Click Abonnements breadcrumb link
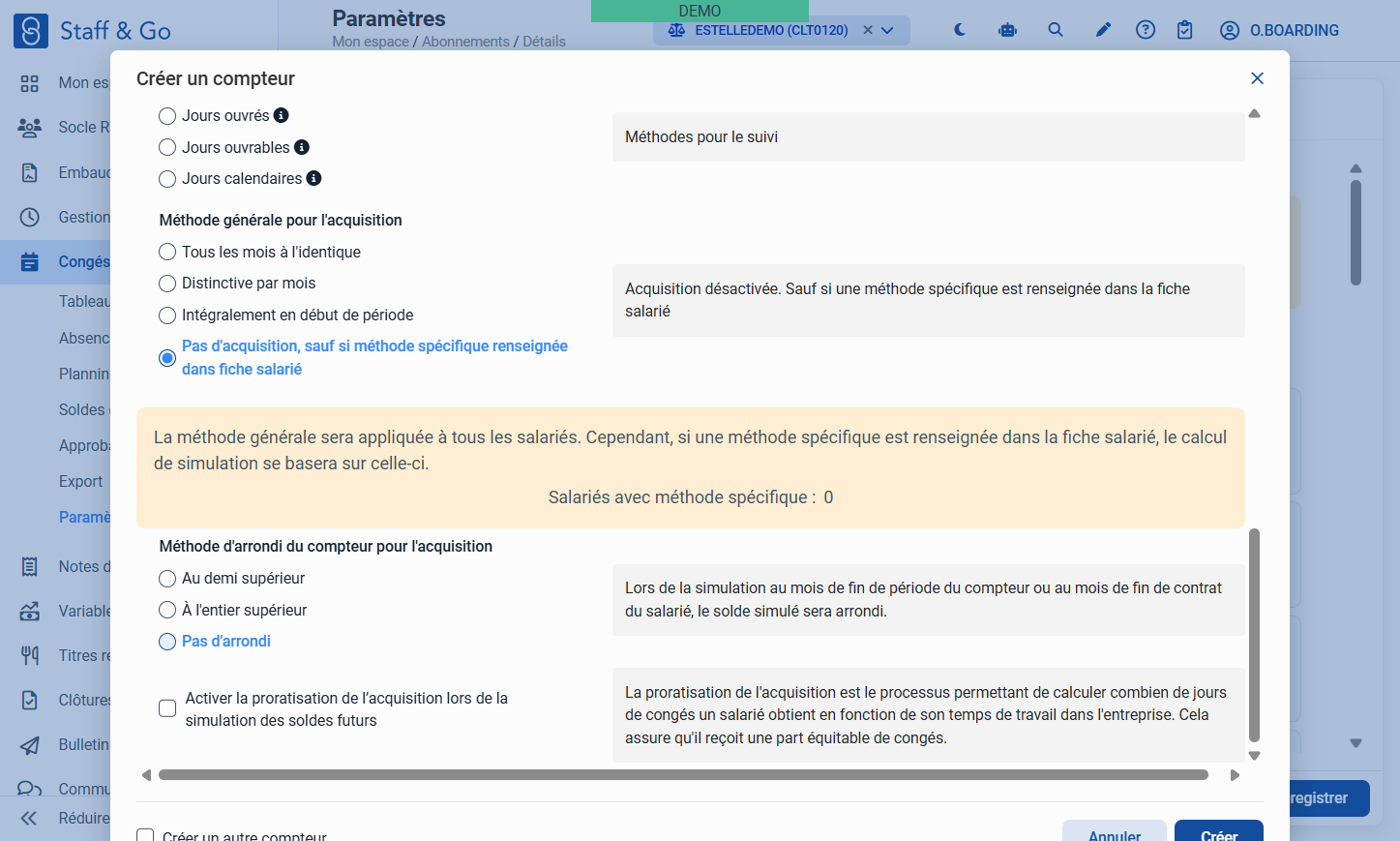The height and width of the screenshot is (841, 1400). point(465,42)
